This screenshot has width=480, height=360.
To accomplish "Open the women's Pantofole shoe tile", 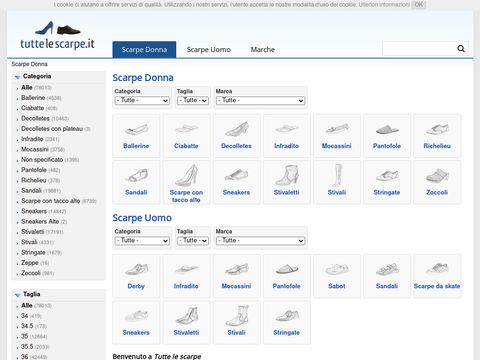I will 387,136.
